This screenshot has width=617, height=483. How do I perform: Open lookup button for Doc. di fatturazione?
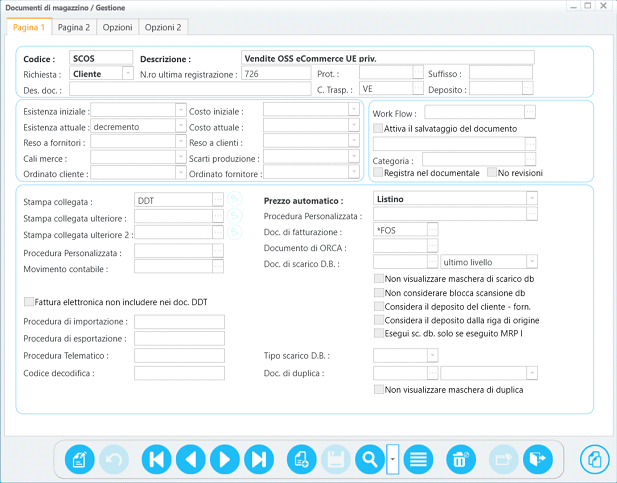[x=432, y=229]
